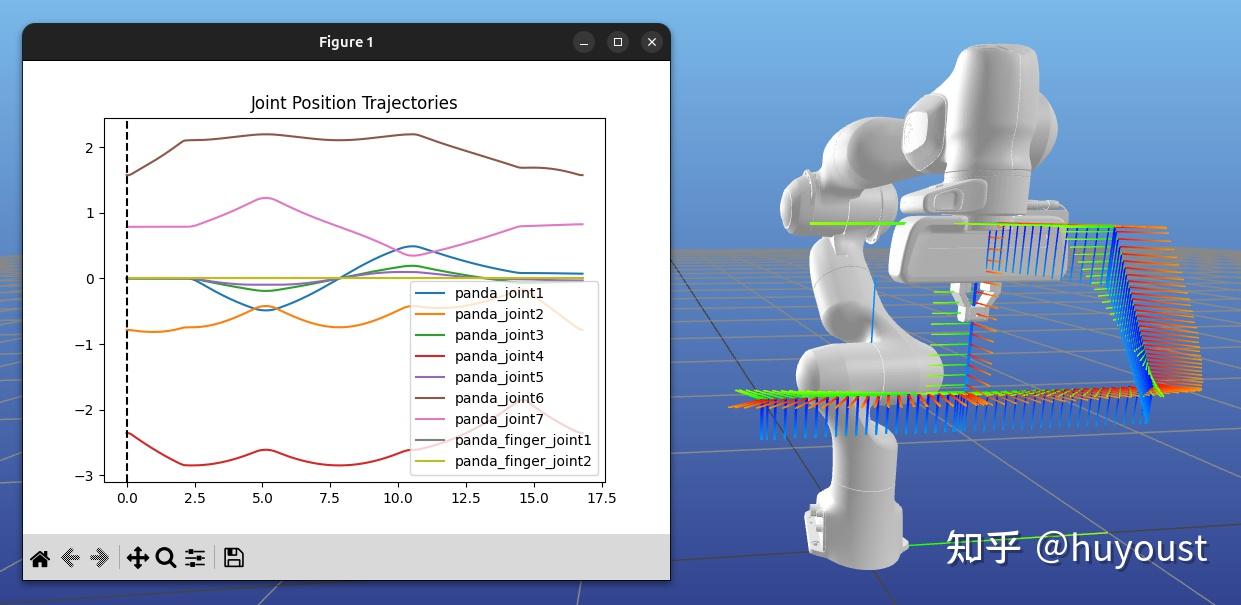Maximize the Figure 1 window

click(618, 42)
